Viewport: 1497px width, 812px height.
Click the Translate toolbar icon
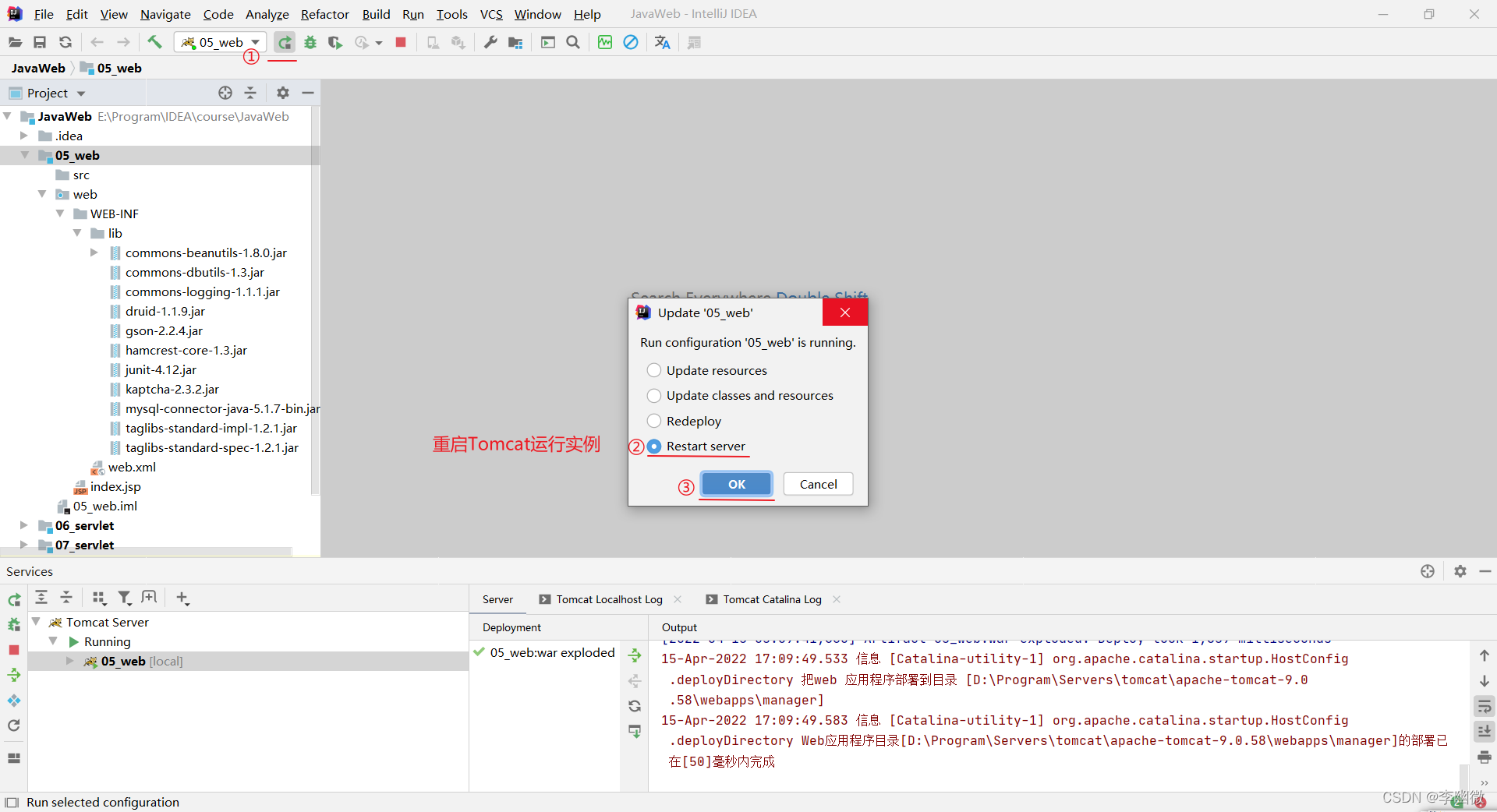[662, 42]
